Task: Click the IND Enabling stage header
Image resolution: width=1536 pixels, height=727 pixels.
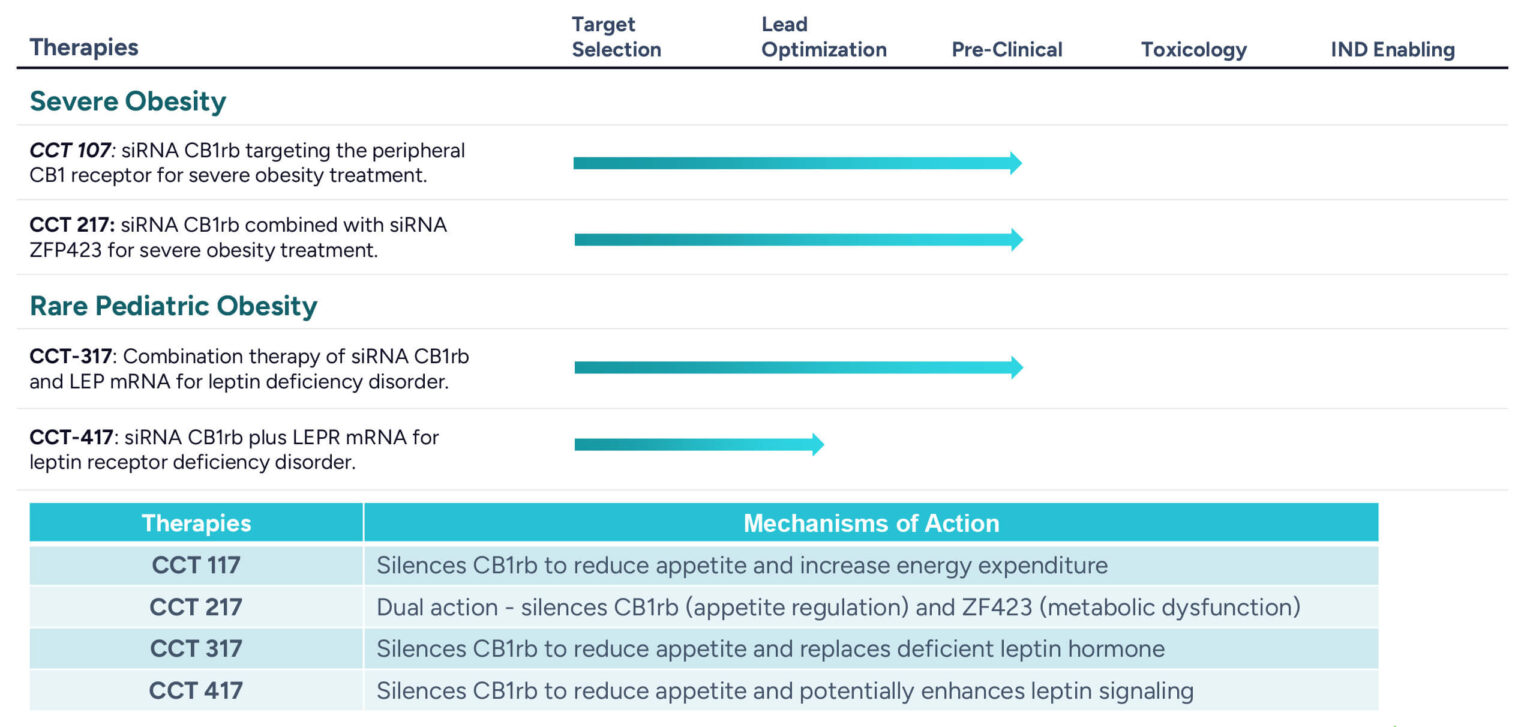Action: (x=1392, y=49)
